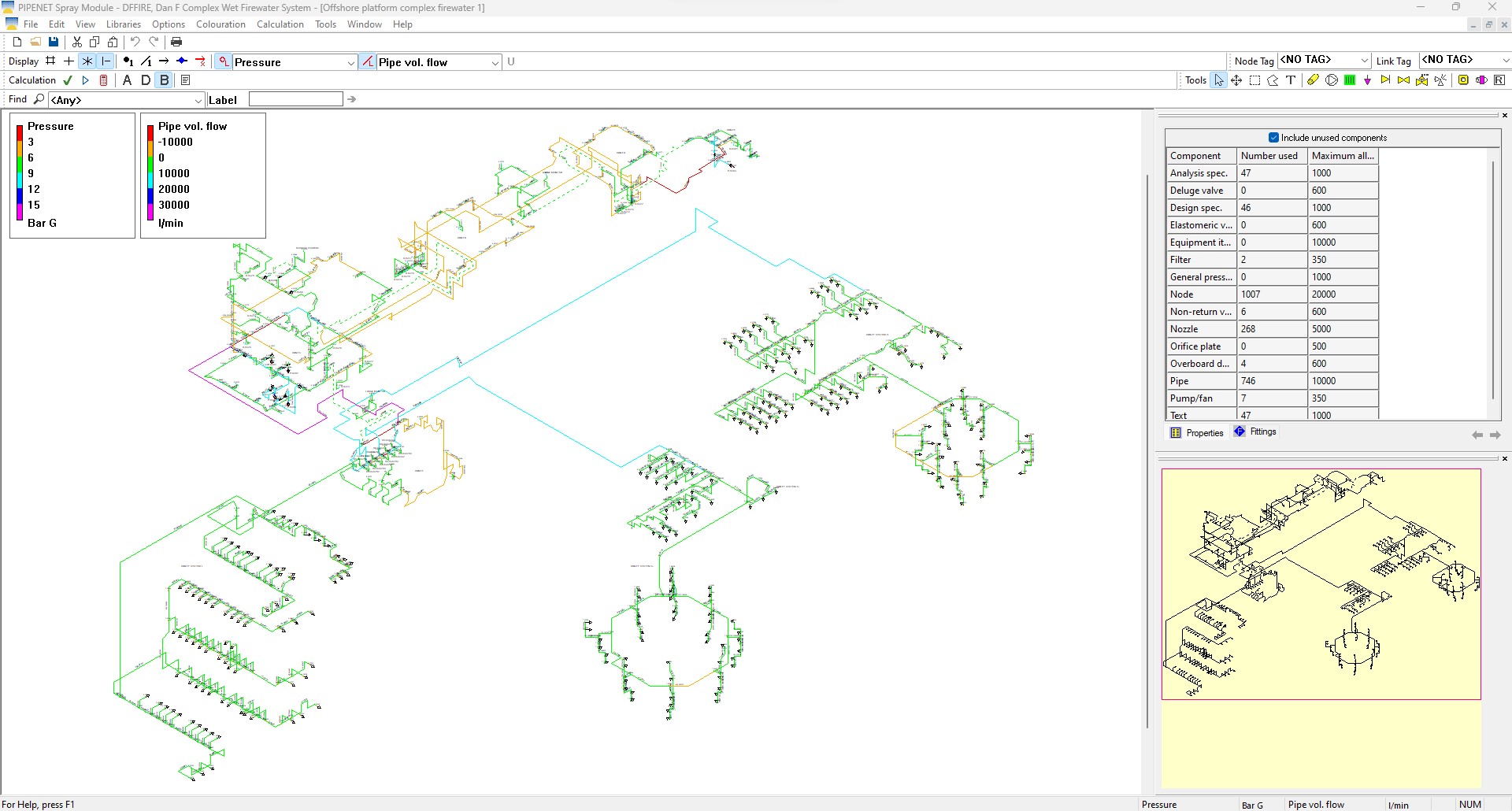The height and width of the screenshot is (811, 1512).
Task: Toggle calculation option A button
Action: (x=128, y=80)
